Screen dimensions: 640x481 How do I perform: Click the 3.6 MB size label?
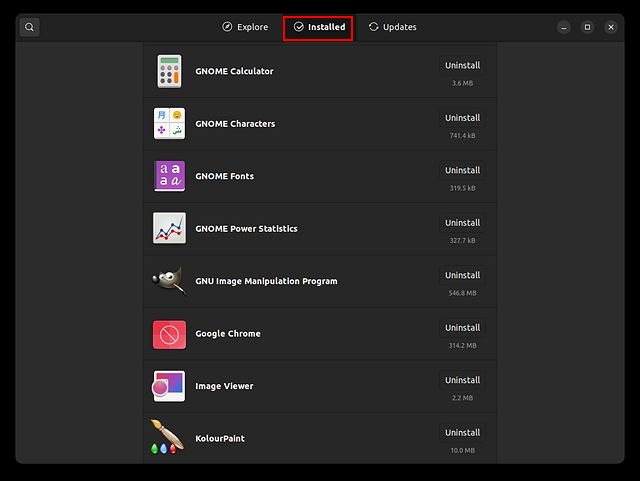click(462, 83)
